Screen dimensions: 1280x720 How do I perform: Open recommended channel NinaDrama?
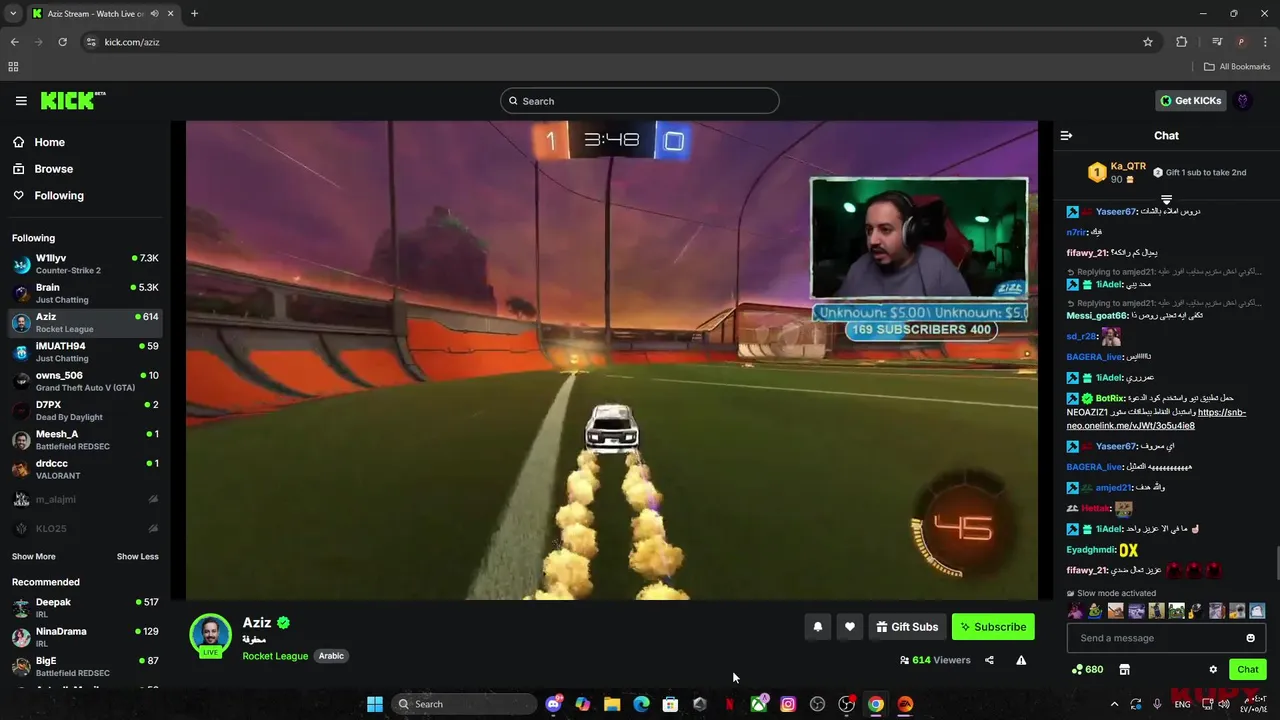tap(85, 637)
